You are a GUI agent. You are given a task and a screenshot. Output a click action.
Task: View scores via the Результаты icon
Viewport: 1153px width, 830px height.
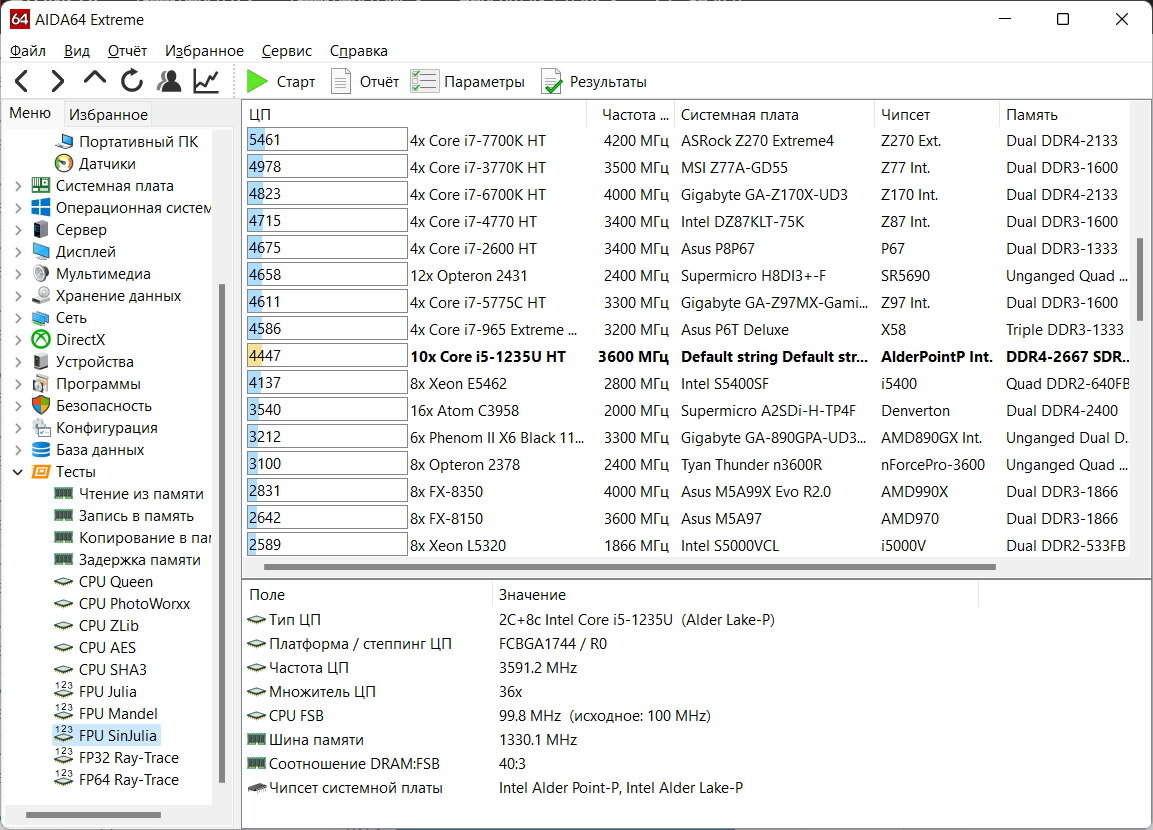(549, 81)
